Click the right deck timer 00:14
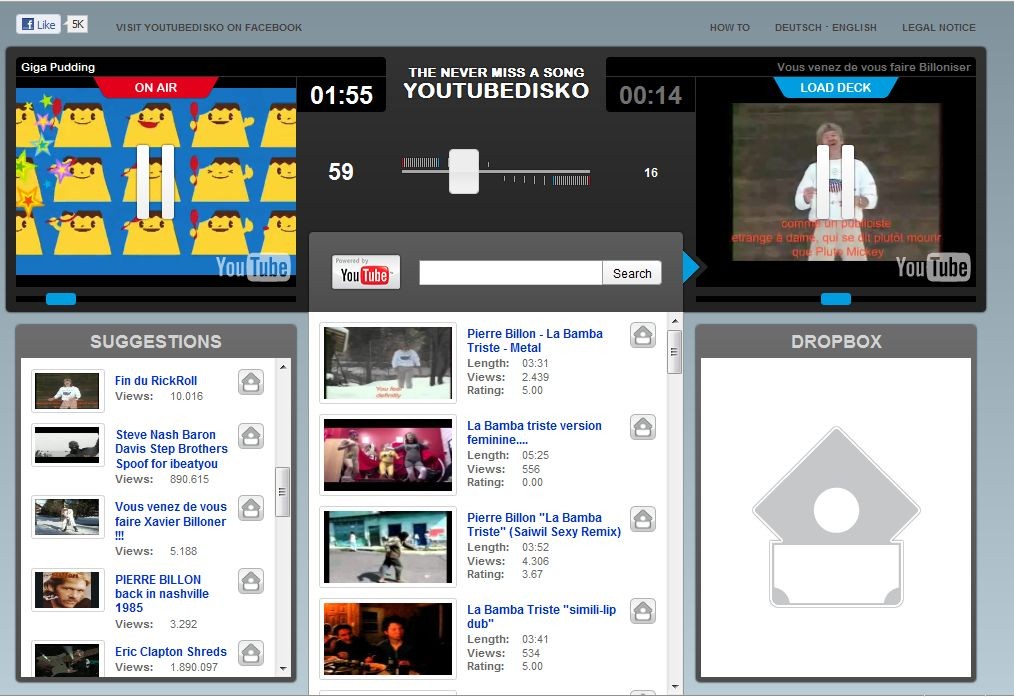The width and height of the screenshot is (1014, 697). 651,96
